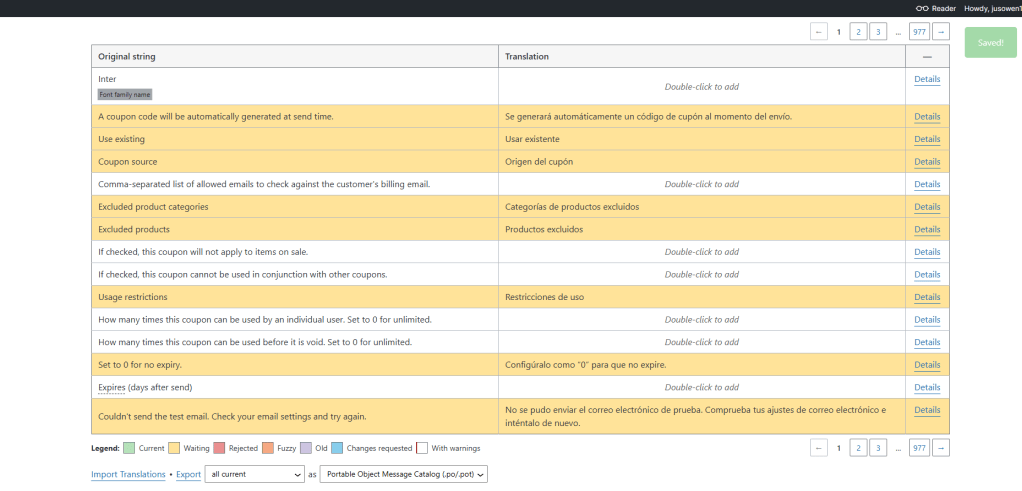1022x491 pixels.
Task: Click empty translation cell for 'Expires (days after send)'
Action: click(x=702, y=387)
